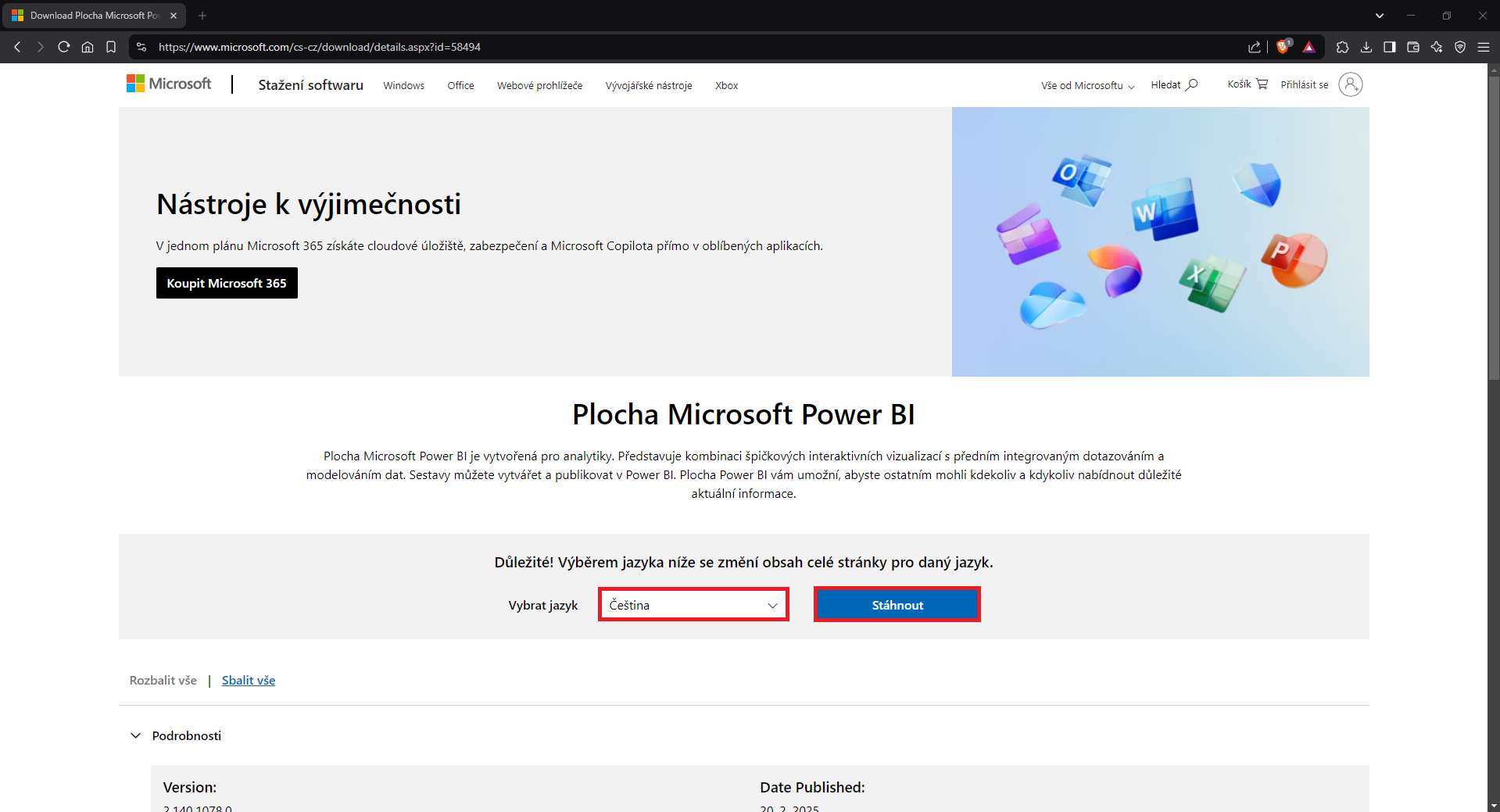
Task: Open the Office menu item
Action: click(460, 86)
